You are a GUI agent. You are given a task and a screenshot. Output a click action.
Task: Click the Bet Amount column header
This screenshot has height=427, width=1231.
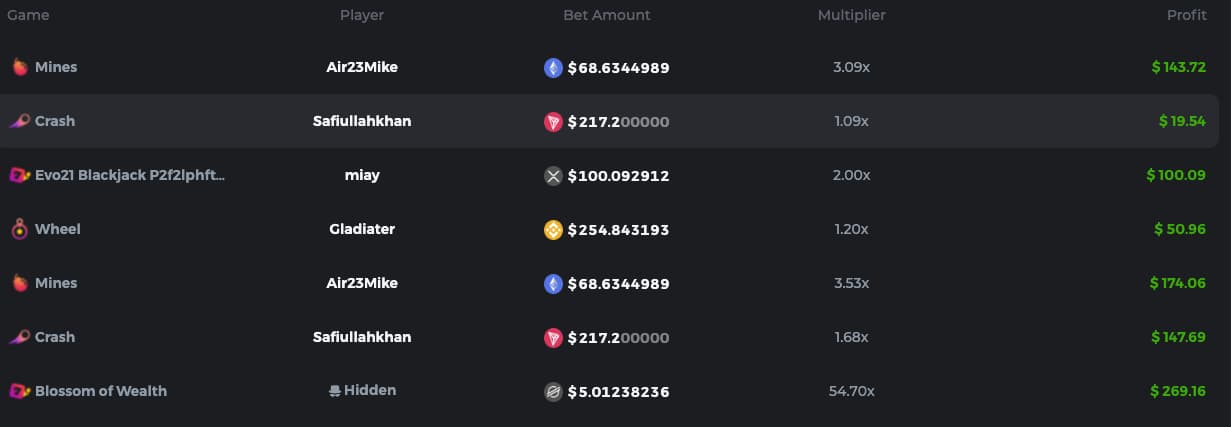tap(606, 15)
